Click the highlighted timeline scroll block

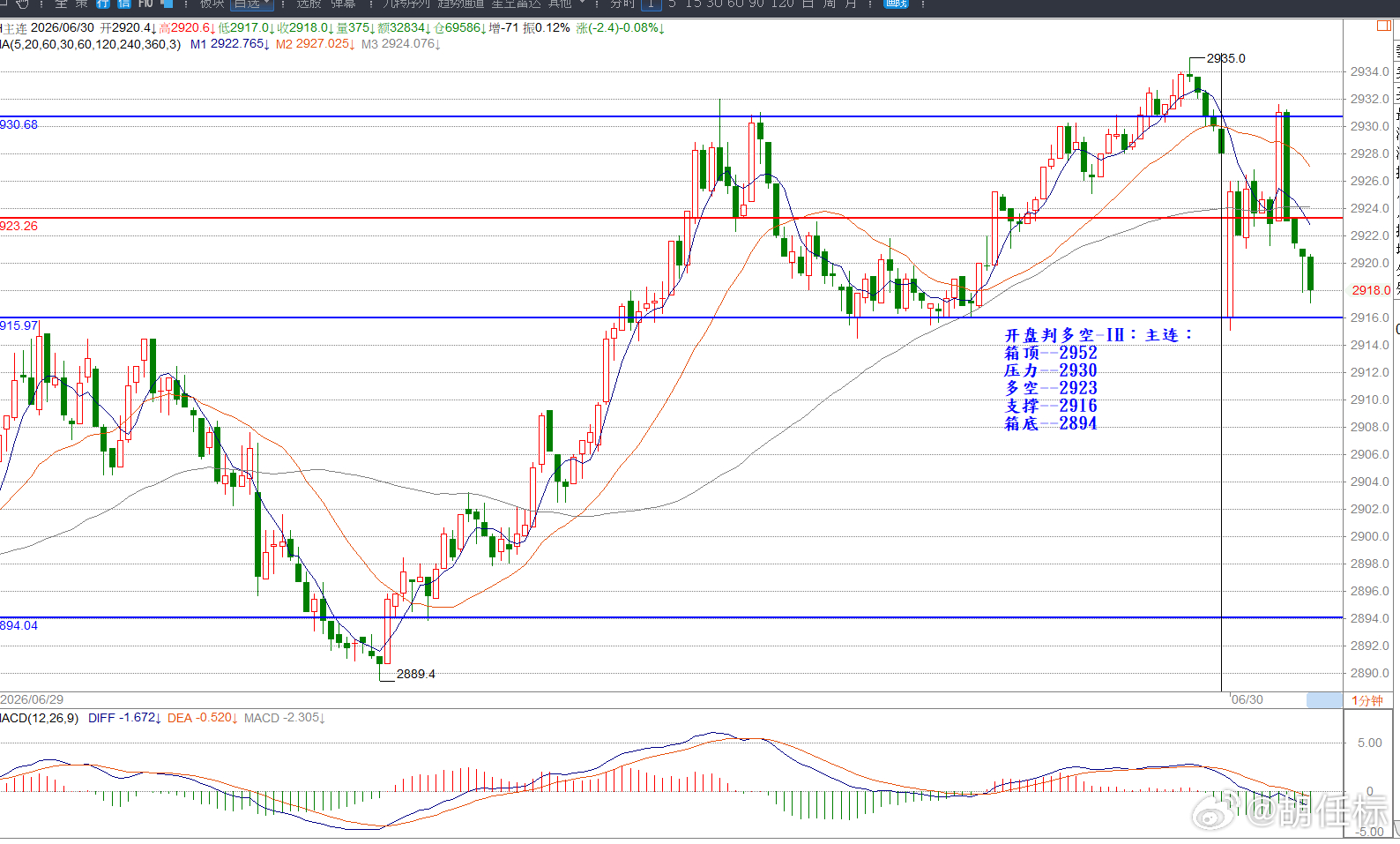click(x=1324, y=700)
